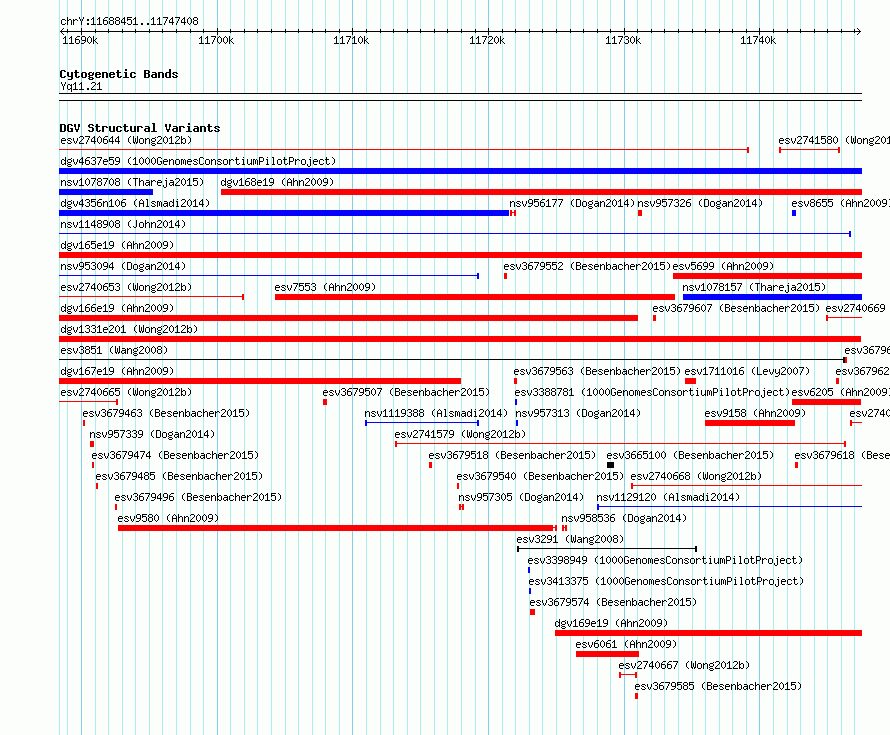Click the esv2740644 (Wong2012b) variant label
890x735 pixels.
coord(126,140)
